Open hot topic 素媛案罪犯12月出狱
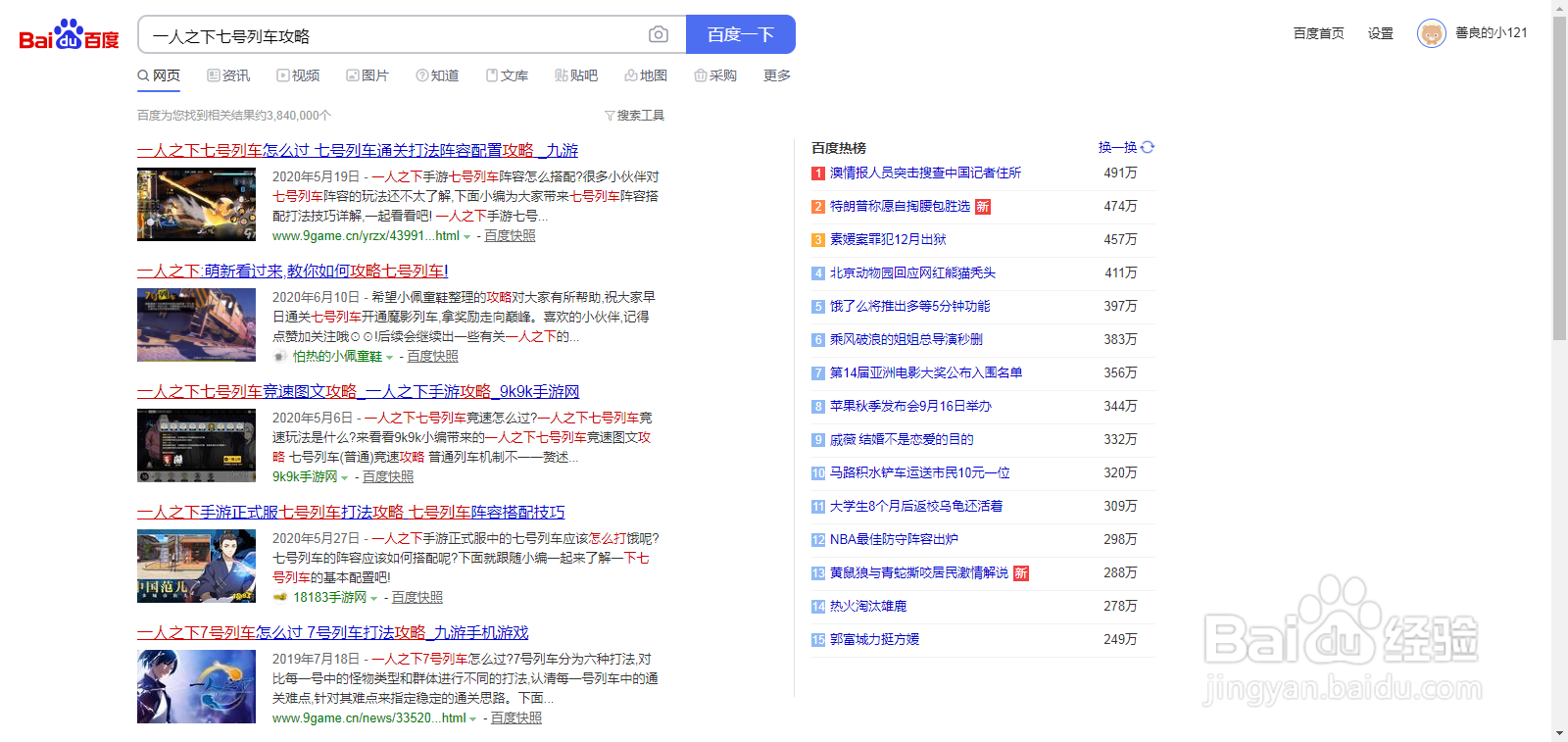The image size is (1568, 742). tap(888, 239)
